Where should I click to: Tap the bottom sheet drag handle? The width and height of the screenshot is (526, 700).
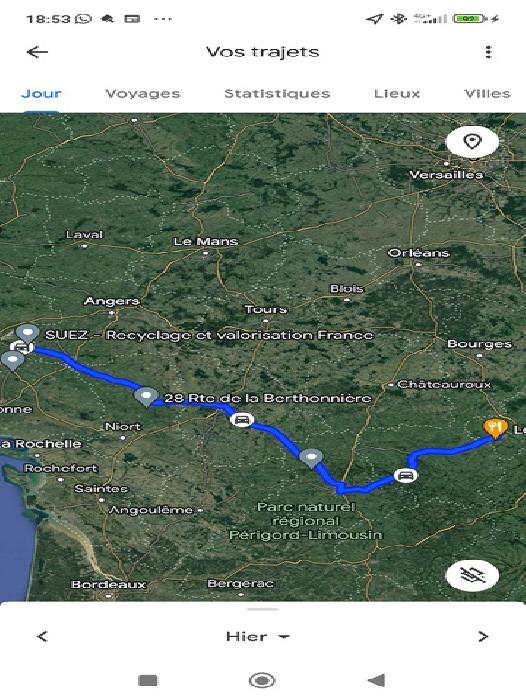263,609
